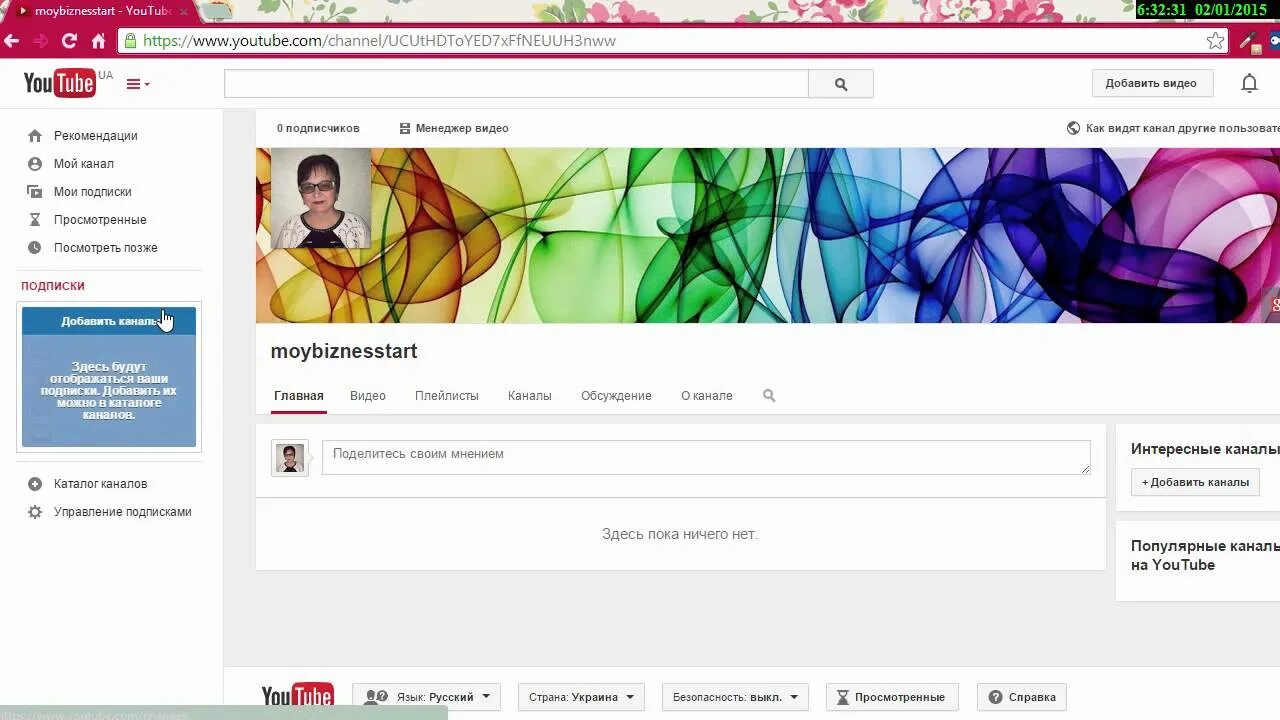1280x720 pixels.
Task: Click the Просмотренные hourglass icon in sidebar
Action: (x=35, y=220)
